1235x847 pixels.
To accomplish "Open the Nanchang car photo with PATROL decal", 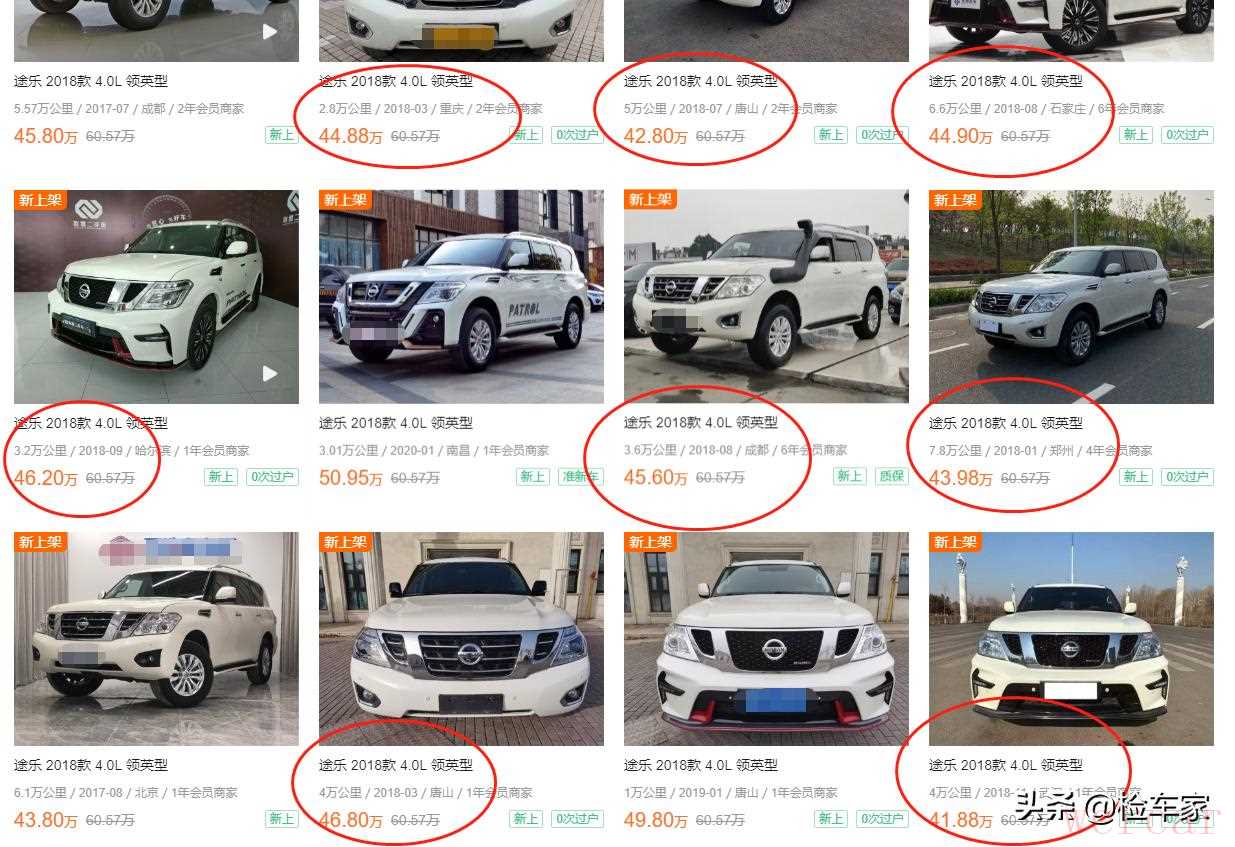I will [461, 297].
